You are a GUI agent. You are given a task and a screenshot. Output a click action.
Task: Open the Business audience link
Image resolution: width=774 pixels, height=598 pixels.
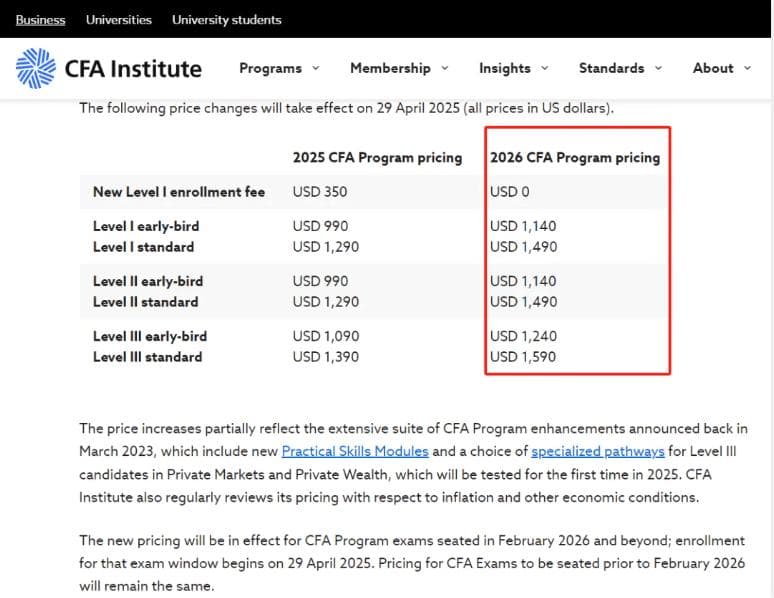(40, 20)
